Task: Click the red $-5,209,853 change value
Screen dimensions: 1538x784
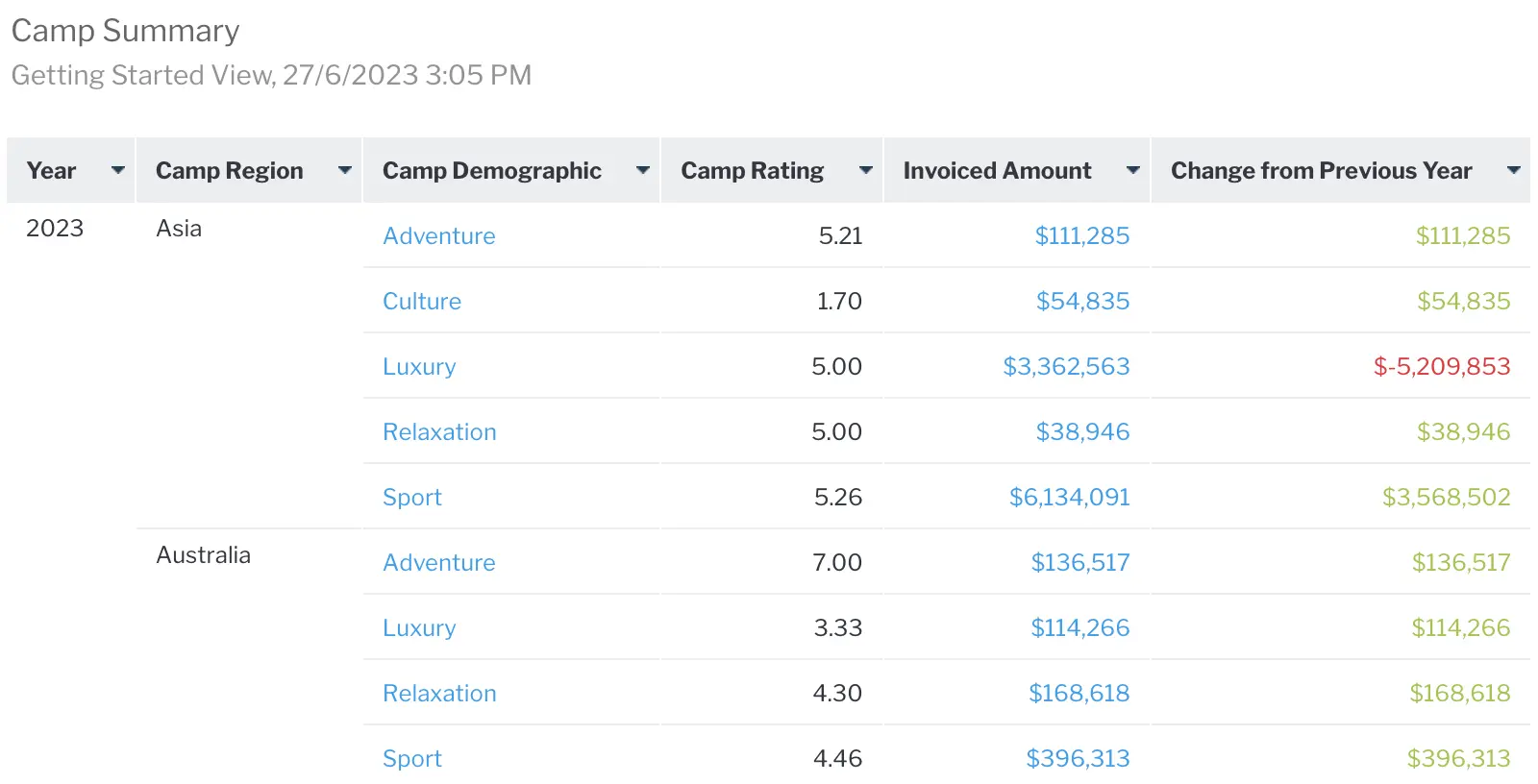Action: coord(1441,366)
